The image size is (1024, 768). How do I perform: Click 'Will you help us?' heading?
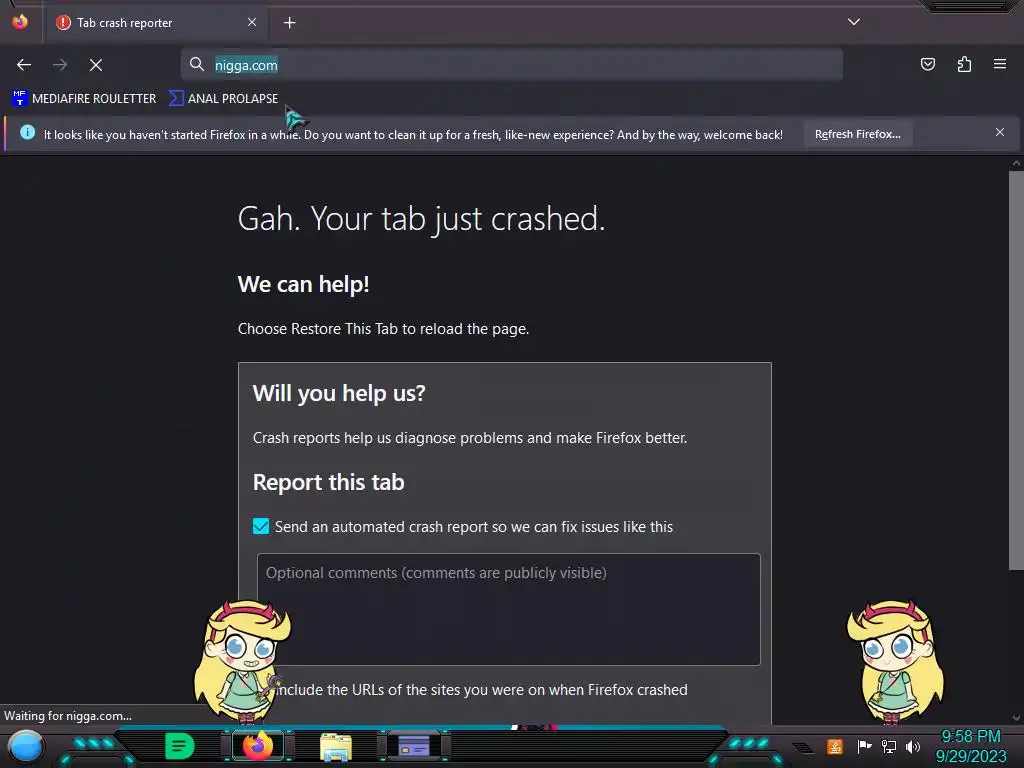tap(339, 393)
